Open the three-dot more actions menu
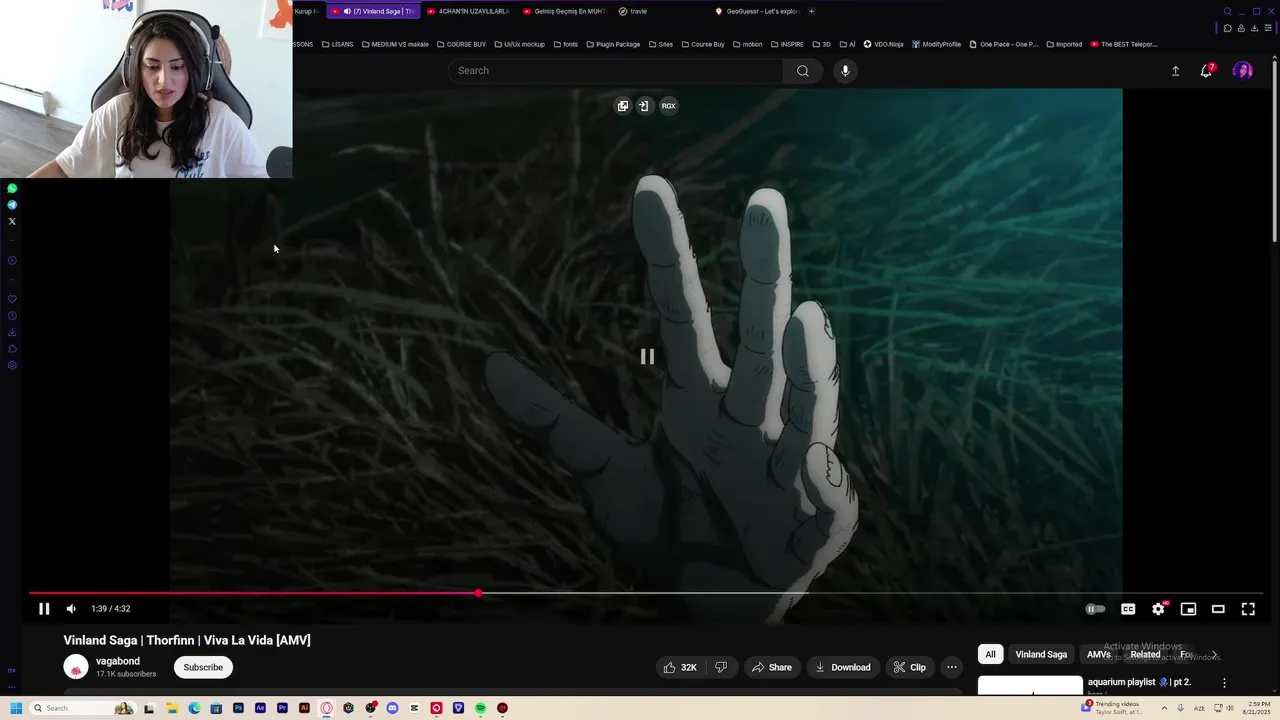Viewport: 1280px width, 720px height. (952, 668)
